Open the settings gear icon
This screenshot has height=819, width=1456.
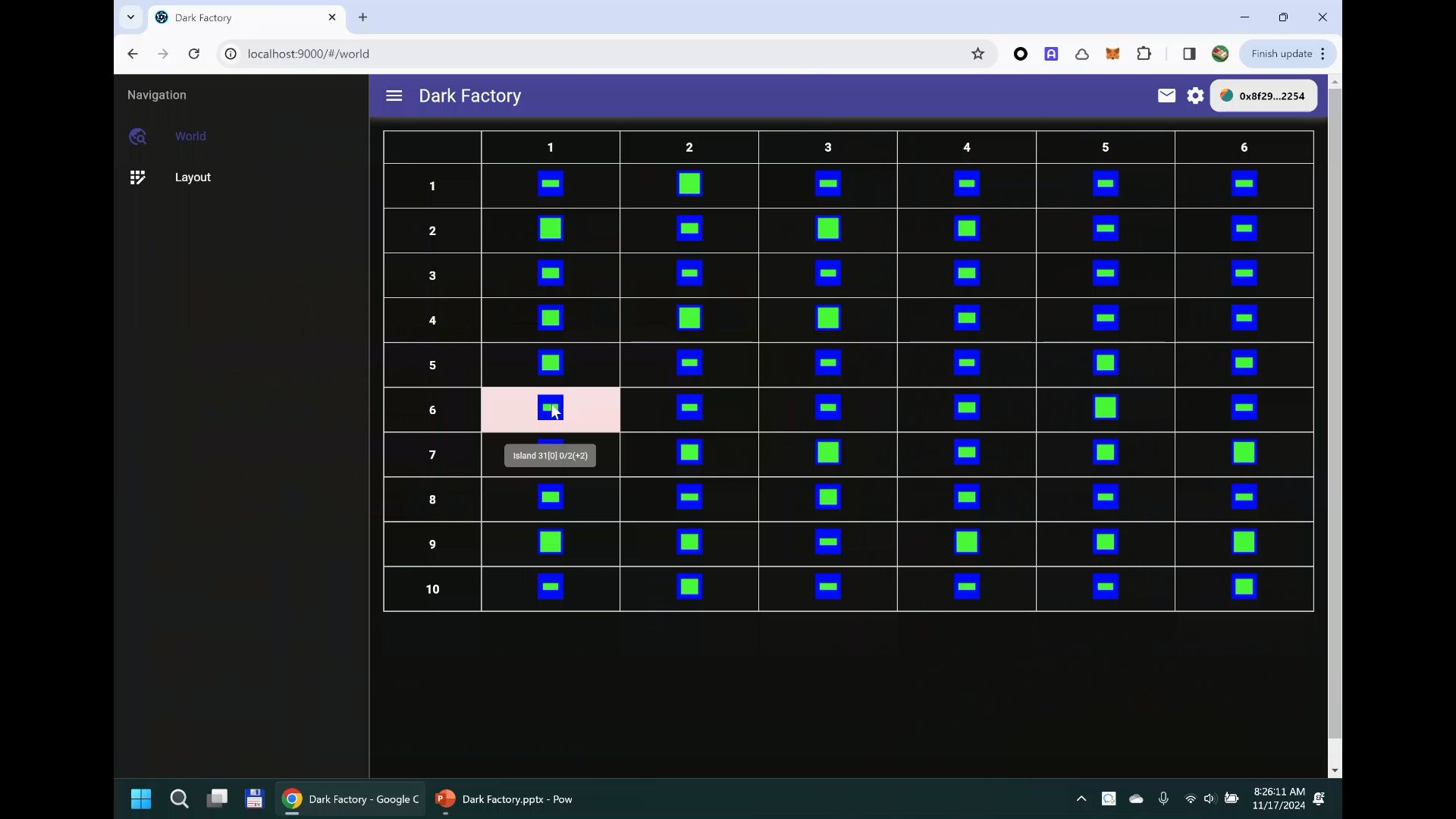1196,95
